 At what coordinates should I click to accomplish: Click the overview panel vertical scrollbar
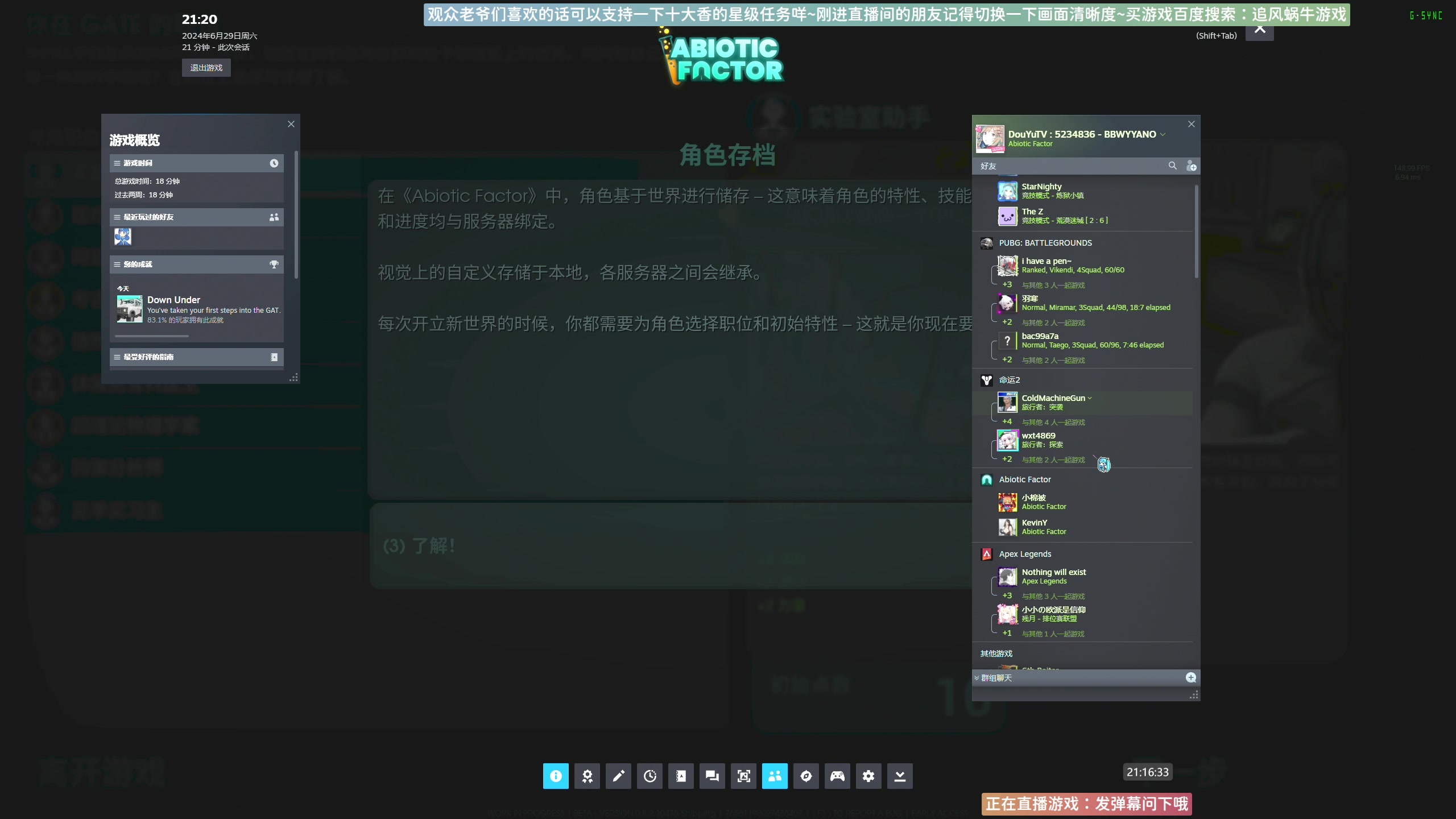296,215
